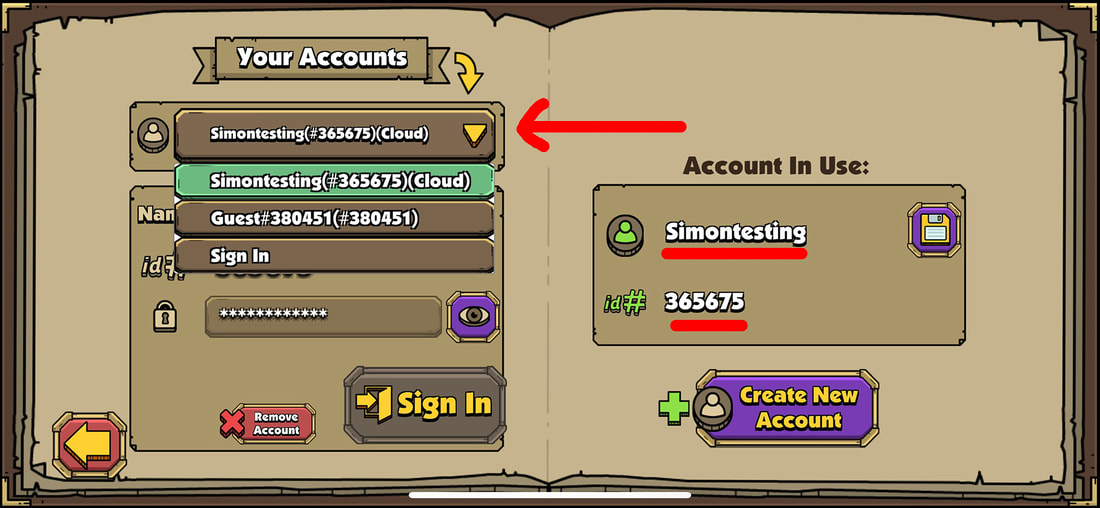Click the account id number 365675

click(704, 302)
